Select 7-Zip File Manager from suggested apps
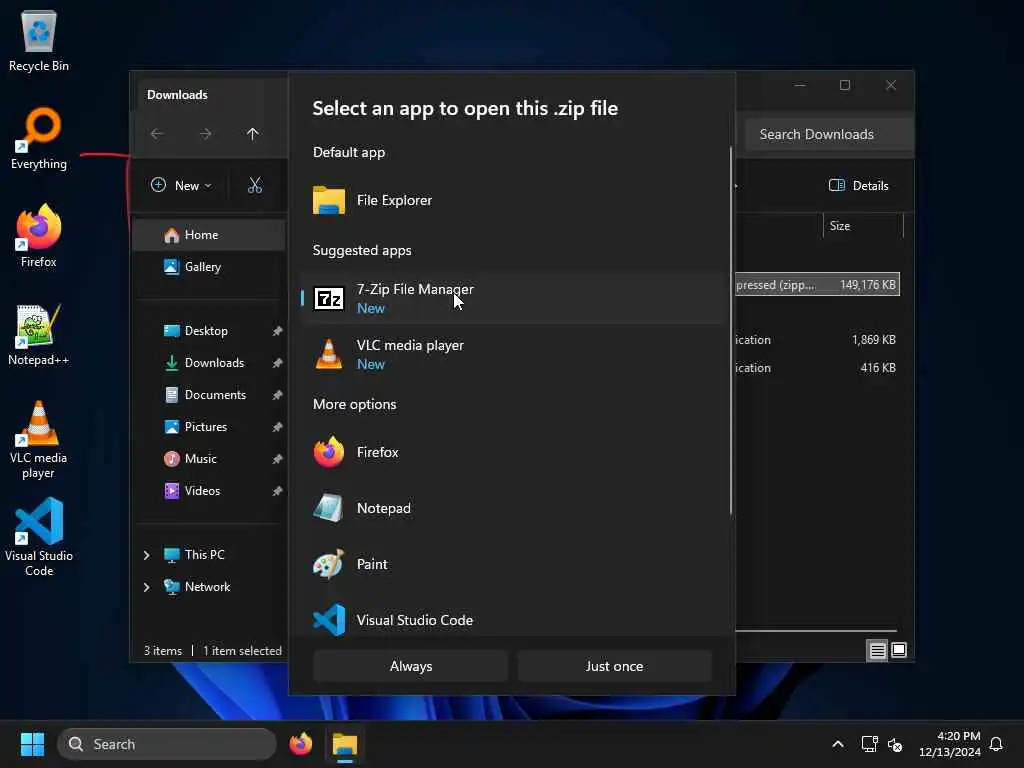The image size is (1024, 768). click(513, 298)
